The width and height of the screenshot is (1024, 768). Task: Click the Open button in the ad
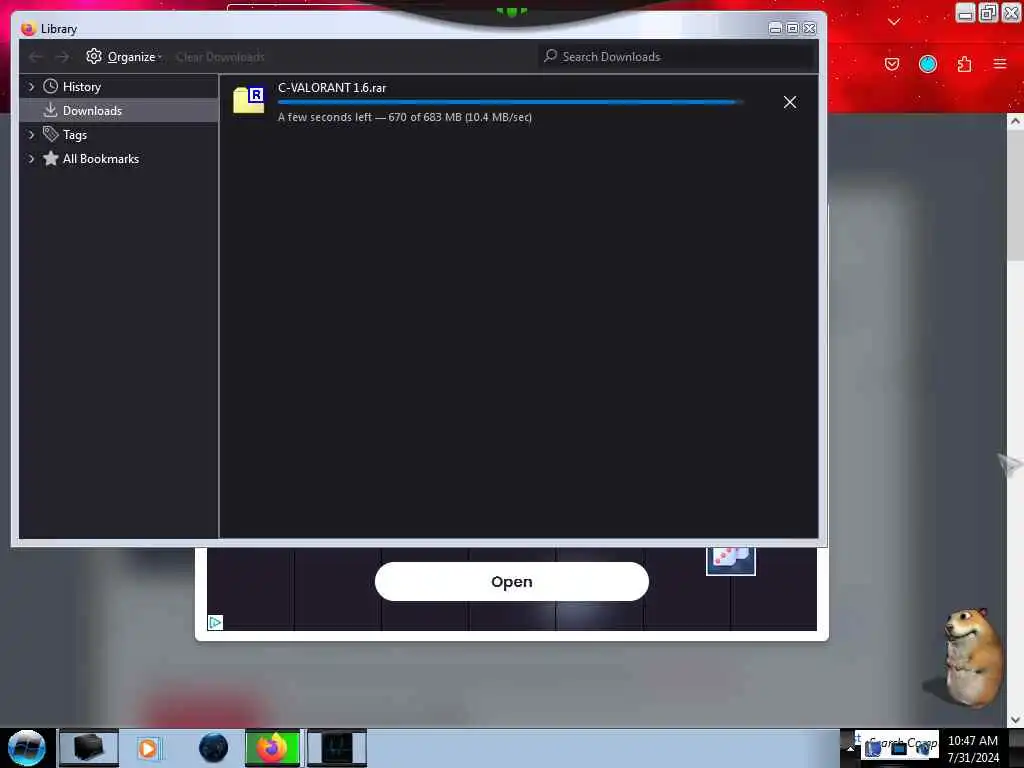[x=511, y=581]
